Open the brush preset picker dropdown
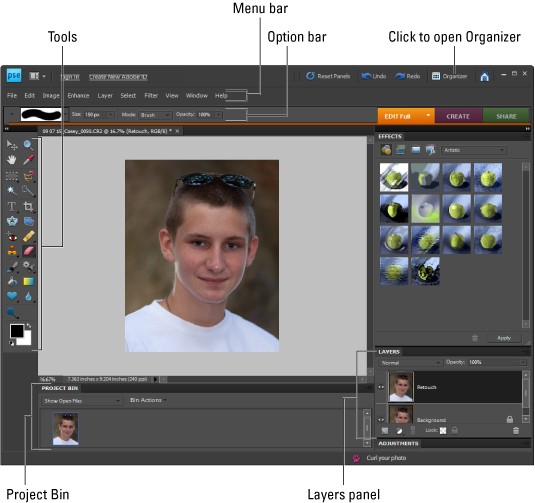The width and height of the screenshot is (535, 503). pos(66,115)
